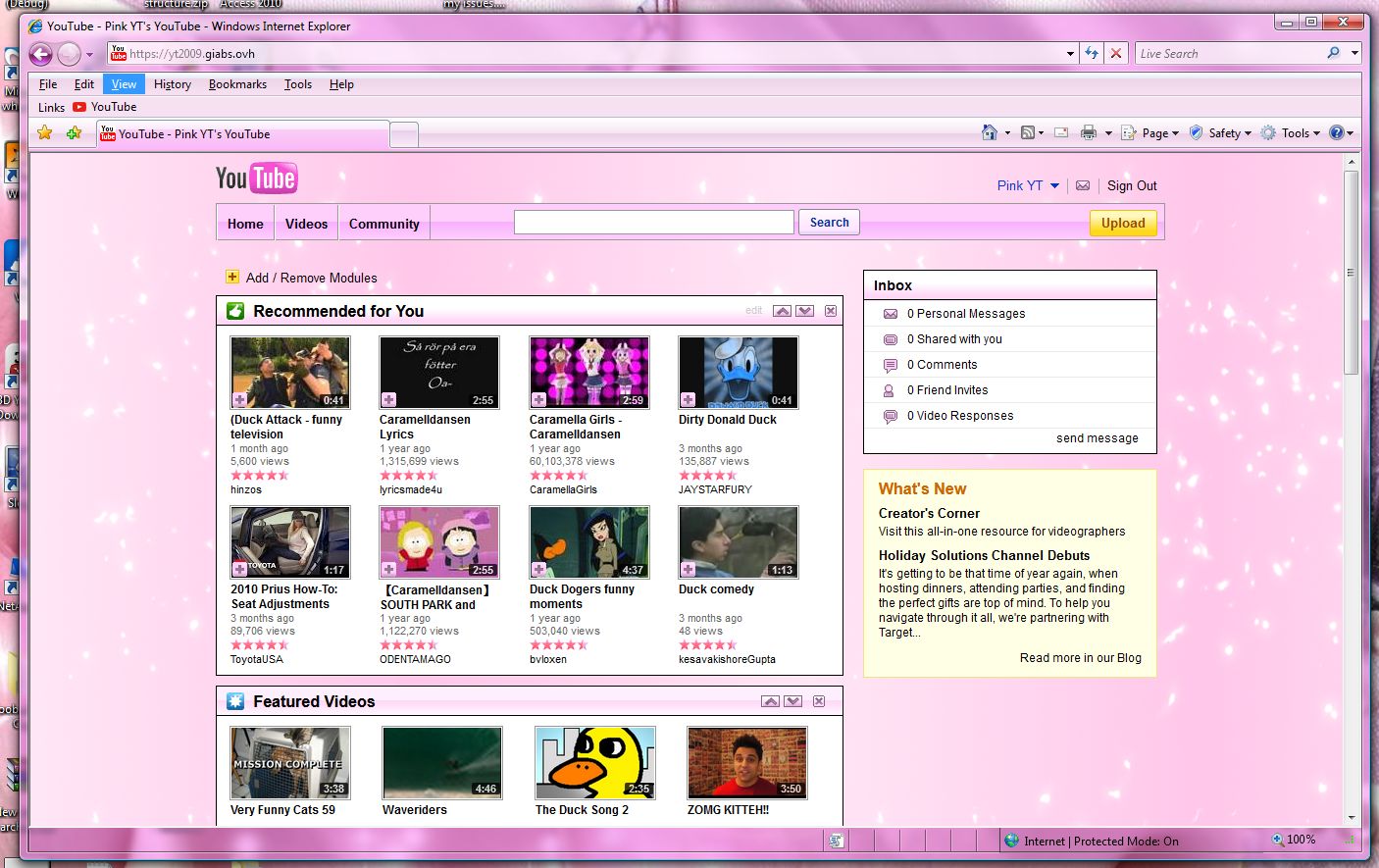Open the recent pages dropdown arrow
1379x868 pixels.
(89, 54)
